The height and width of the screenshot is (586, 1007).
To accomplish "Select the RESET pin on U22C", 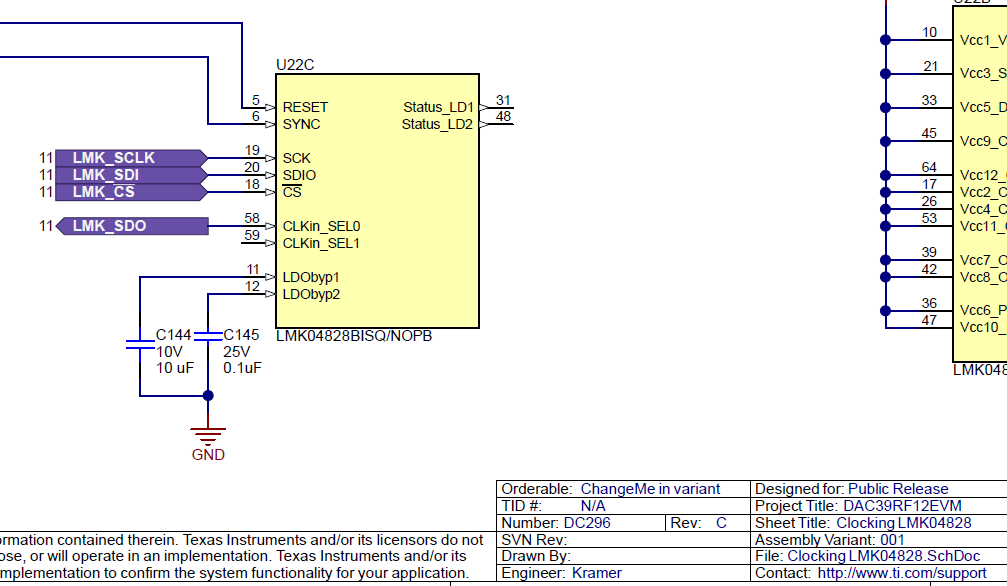I will click(305, 107).
